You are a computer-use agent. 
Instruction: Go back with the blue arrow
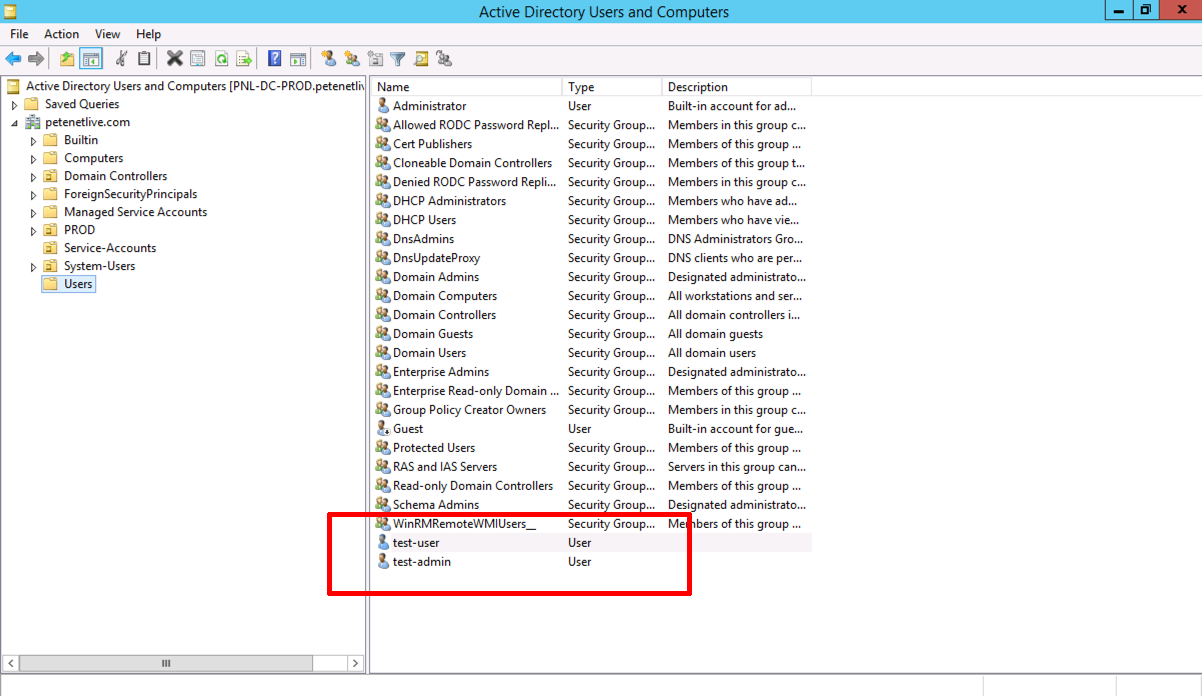[13, 59]
